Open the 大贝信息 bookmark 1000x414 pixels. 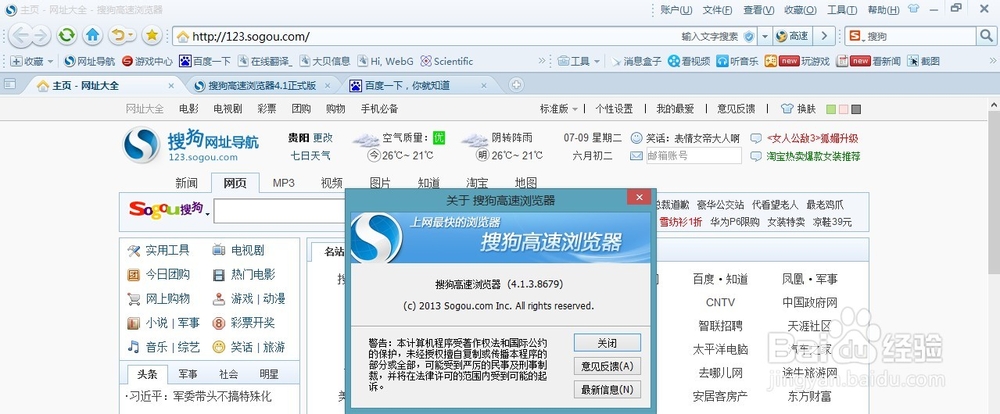click(325, 61)
